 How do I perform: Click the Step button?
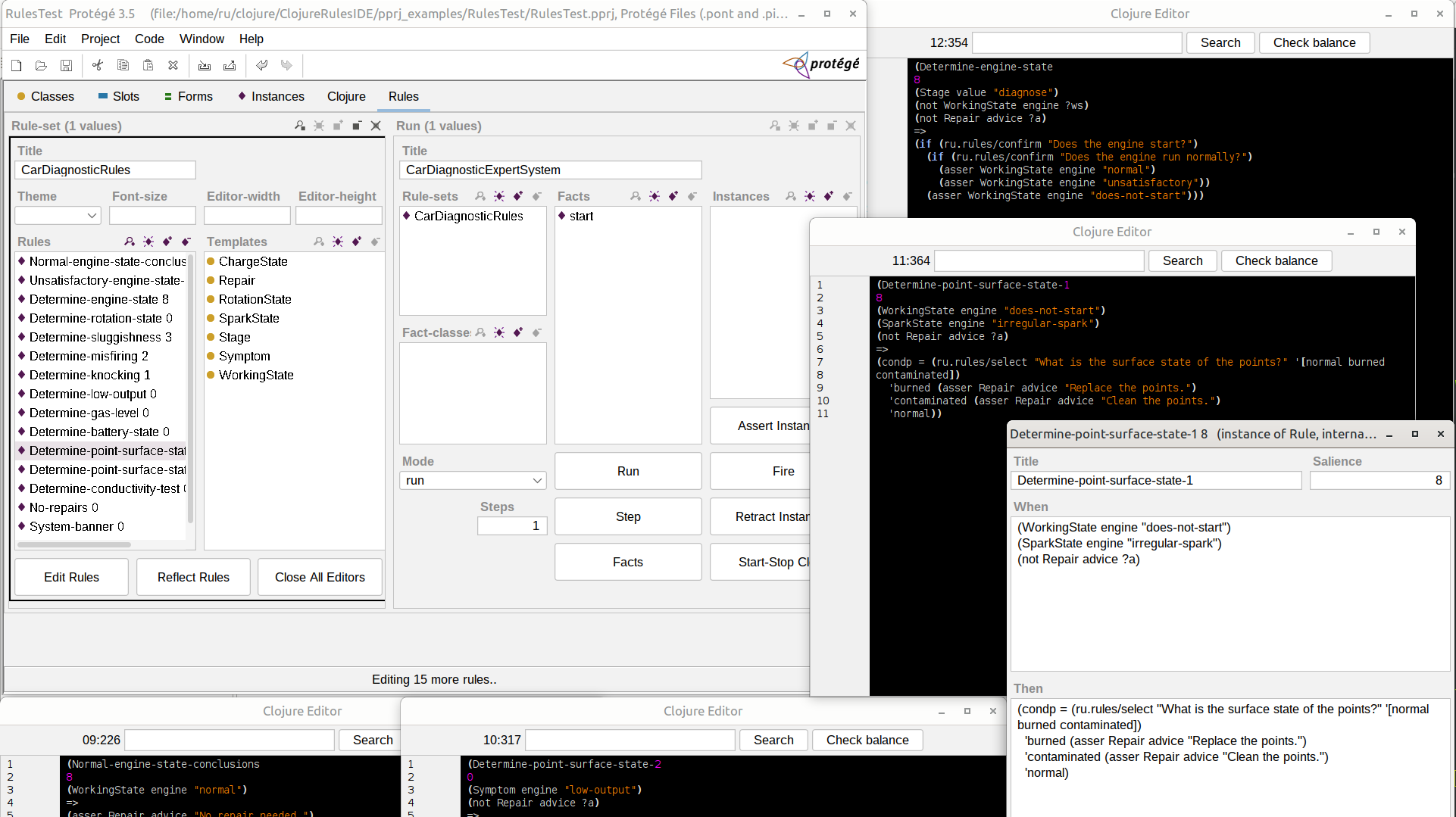[628, 516]
